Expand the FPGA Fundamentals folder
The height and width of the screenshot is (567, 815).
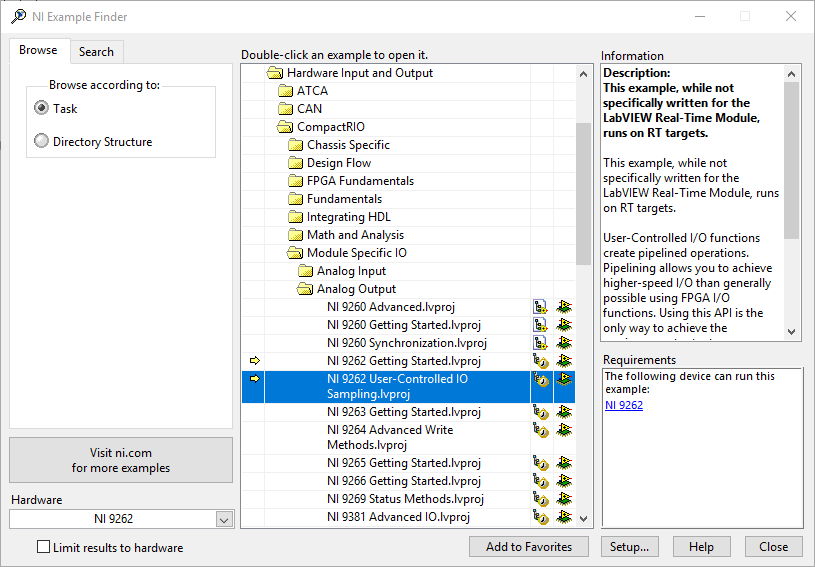pos(295,181)
